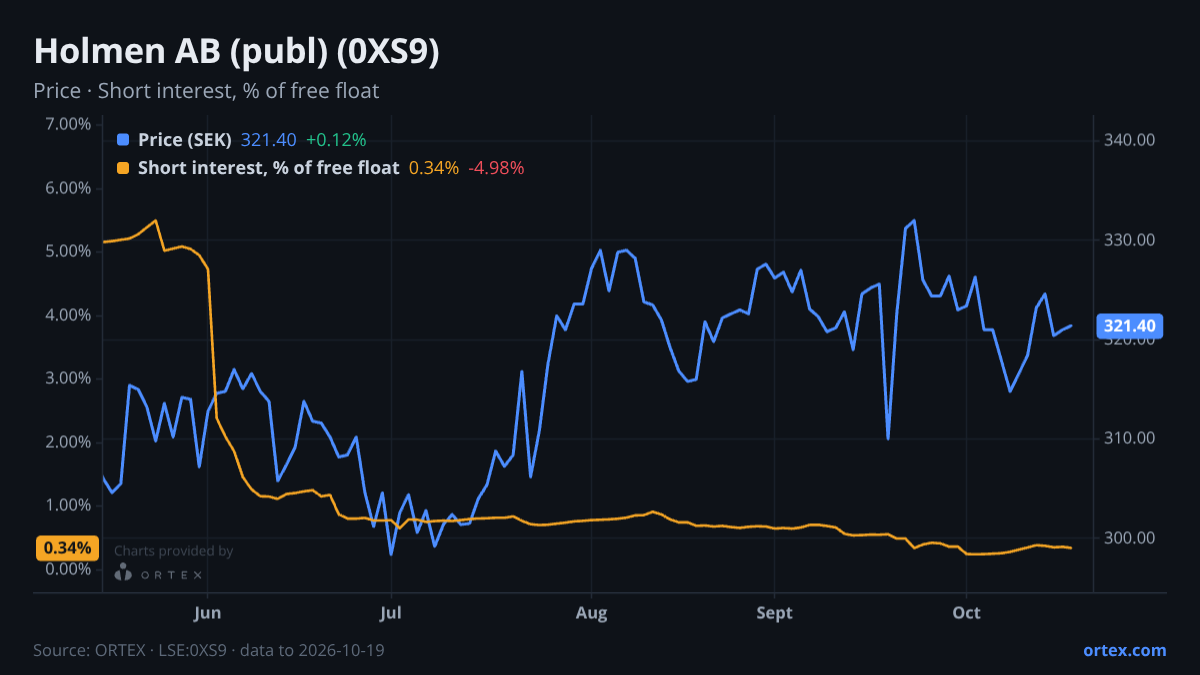Click the 4.00% left axis label
Screen dimensions: 1200x675
pos(68,315)
